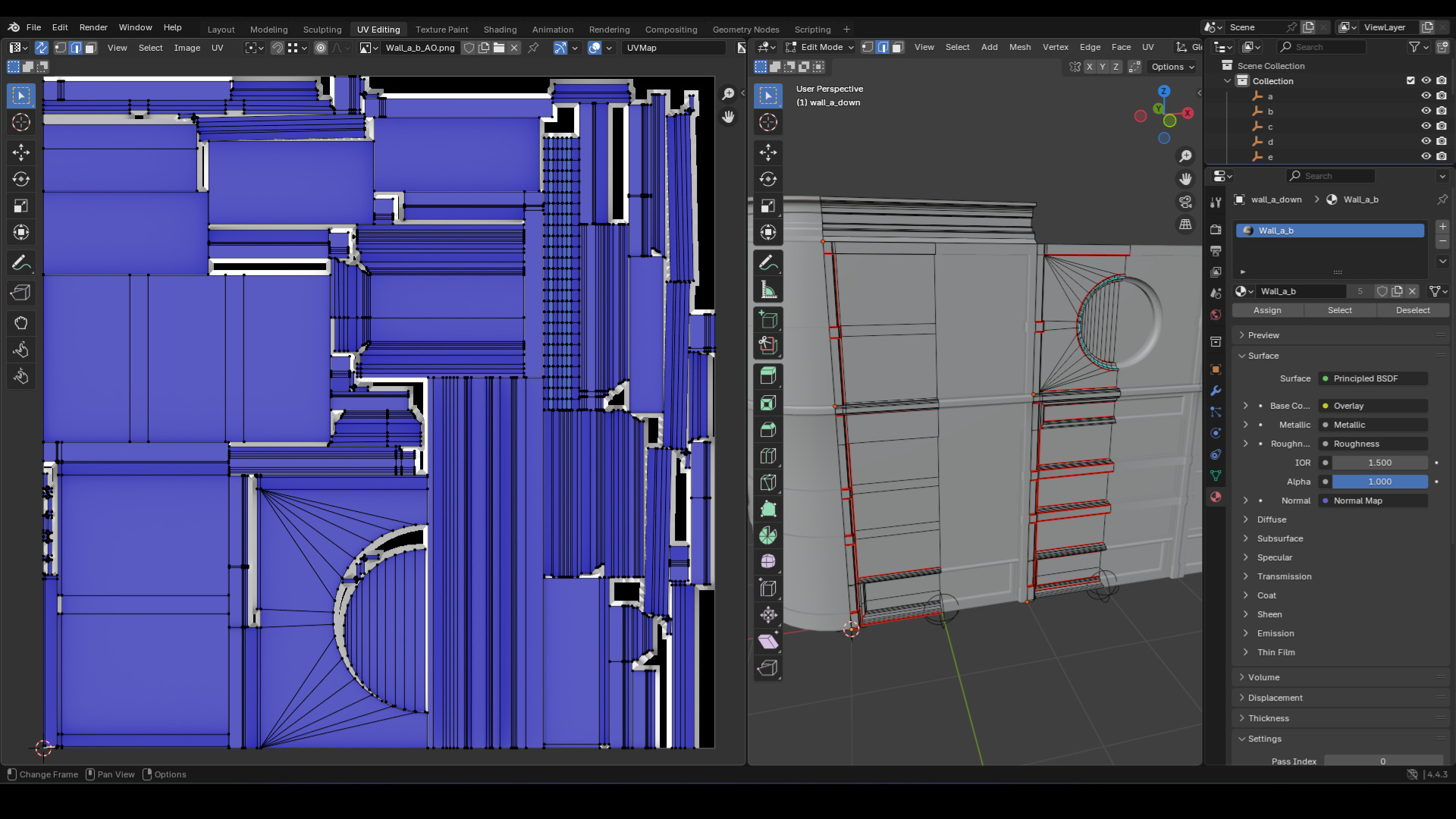Open the Image menu in UV editor
This screenshot has height=819, width=1456.
coord(187,48)
